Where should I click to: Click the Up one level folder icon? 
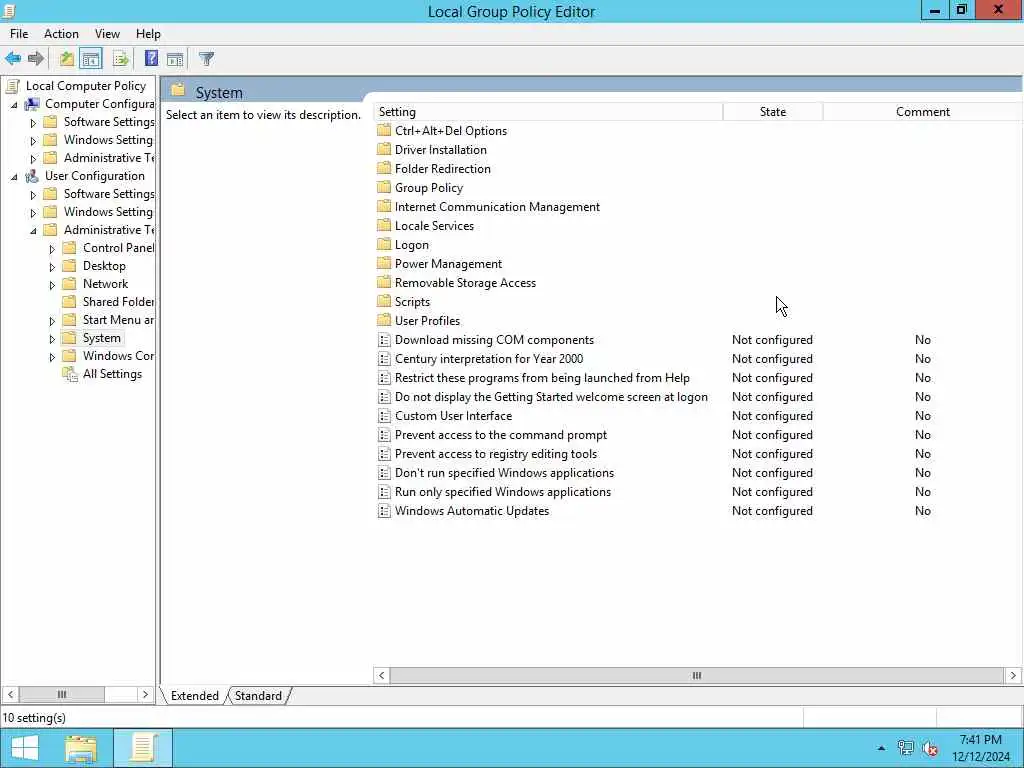(x=67, y=59)
